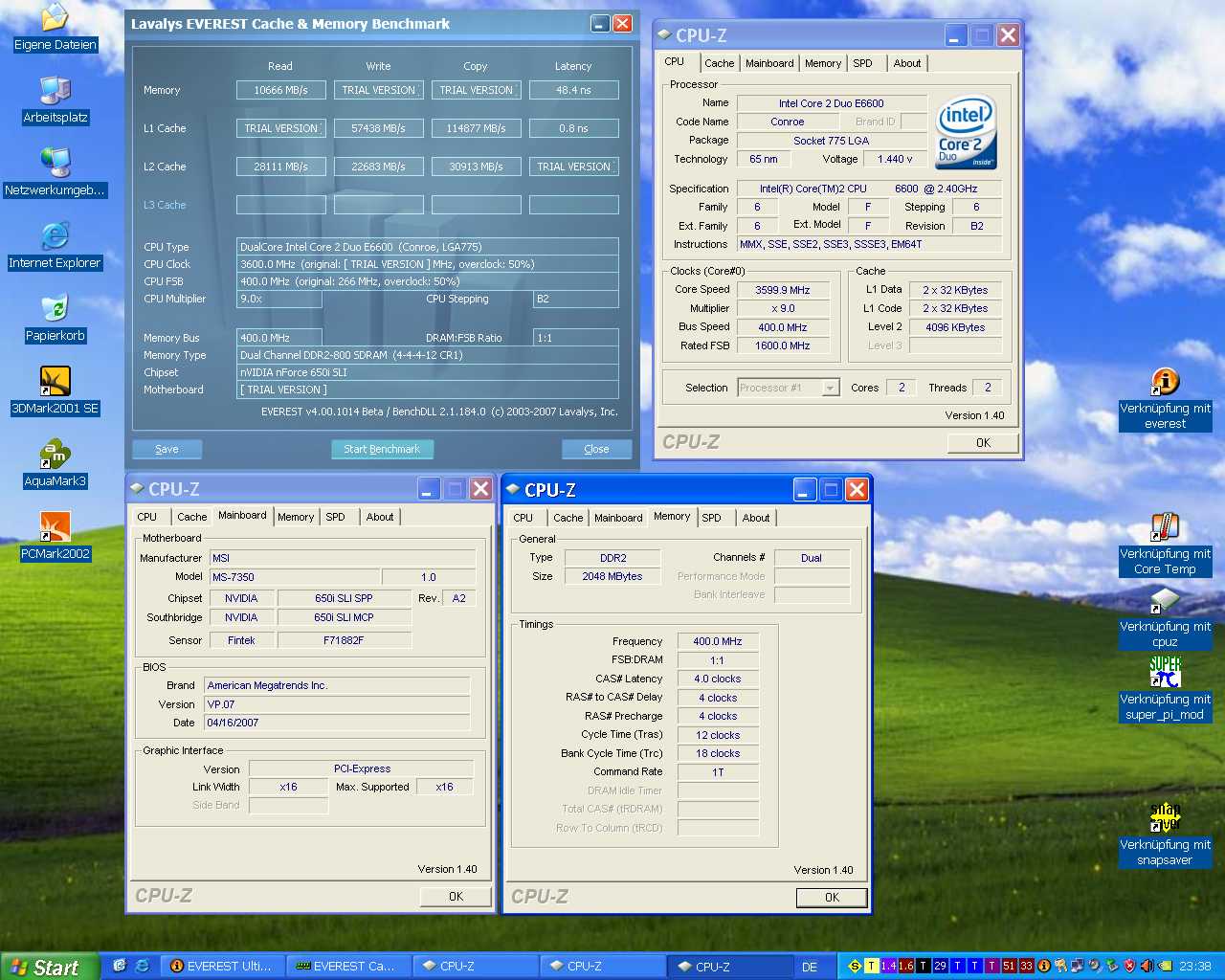Select Cache tab in CPU-Z Memory window
Image resolution: width=1225 pixels, height=980 pixels.
(568, 518)
